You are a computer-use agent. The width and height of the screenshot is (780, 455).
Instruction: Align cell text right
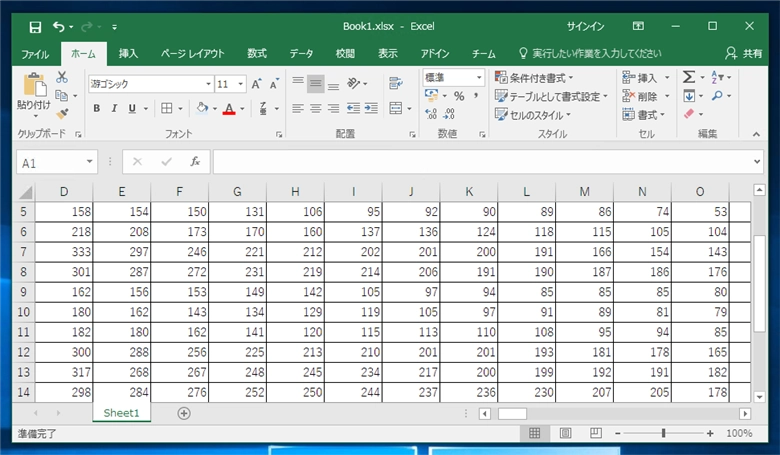[333, 108]
